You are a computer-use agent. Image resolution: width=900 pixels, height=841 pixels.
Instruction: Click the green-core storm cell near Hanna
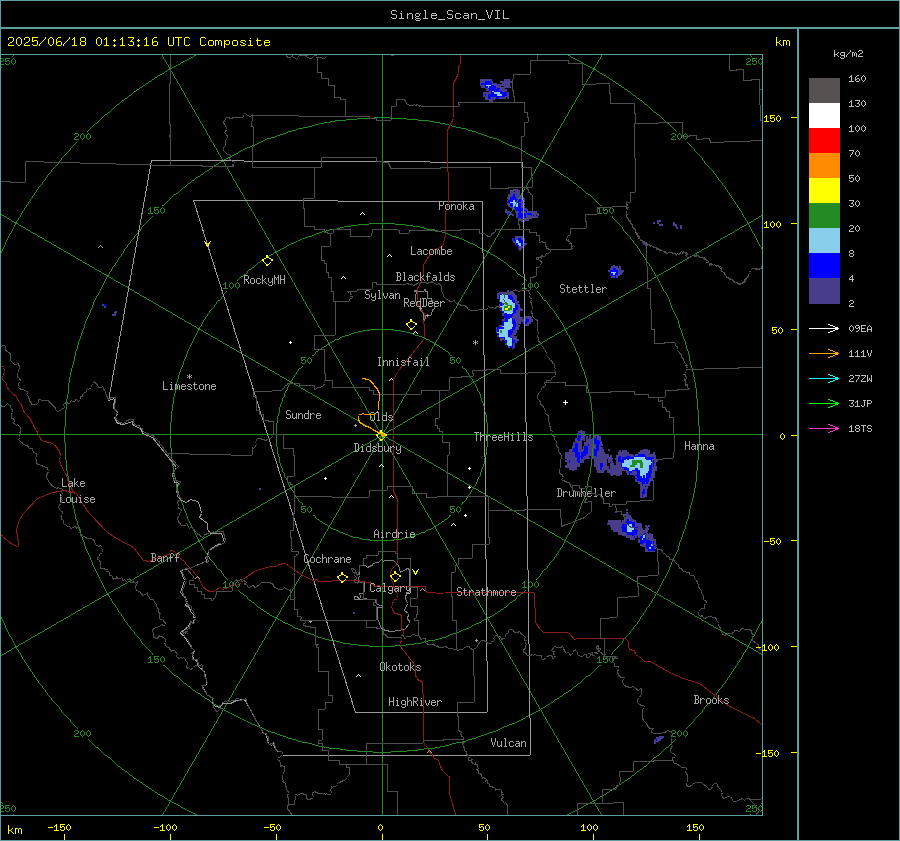[x=636, y=466]
